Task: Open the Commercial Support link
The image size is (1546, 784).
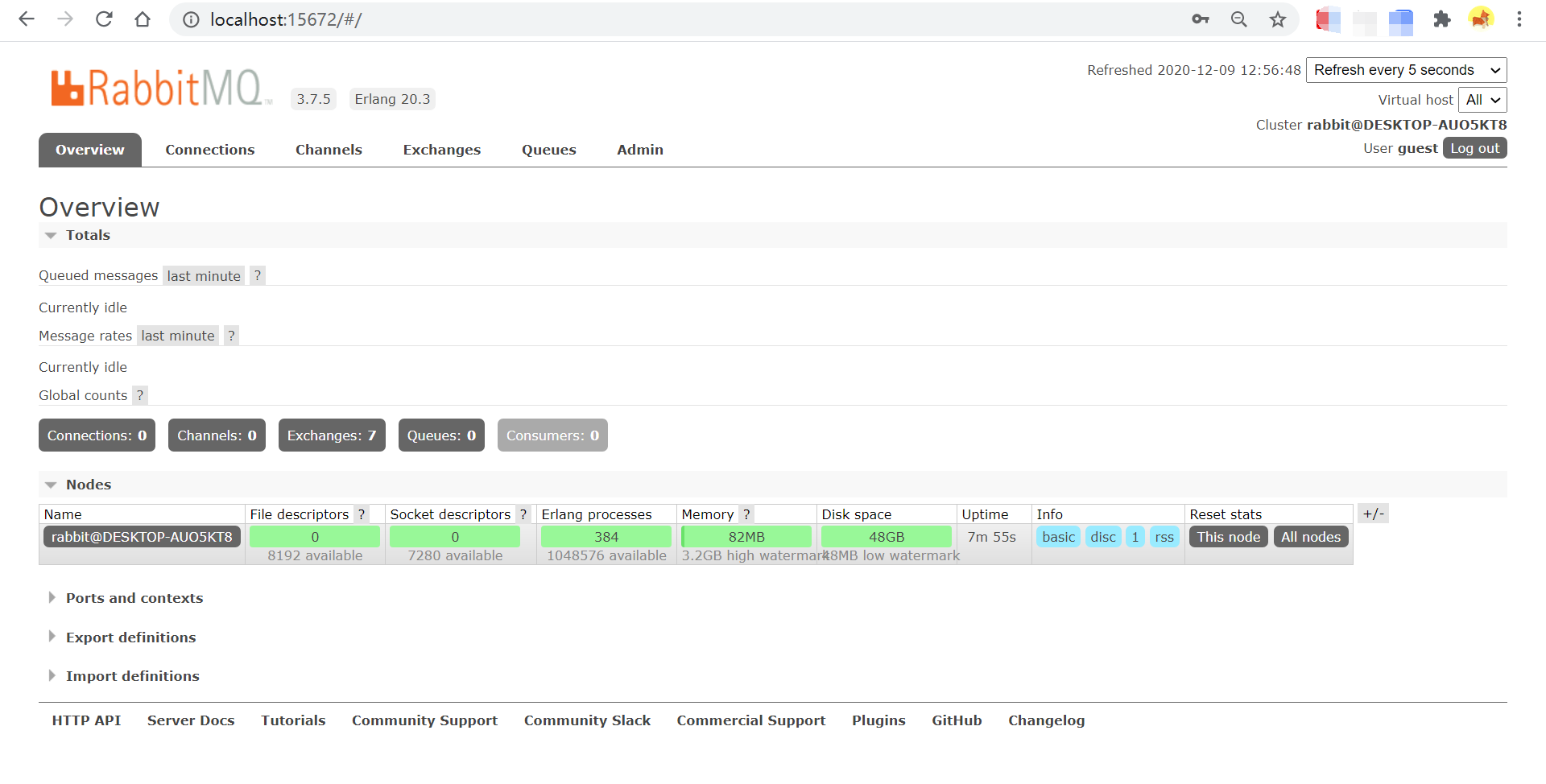Action: (x=751, y=720)
